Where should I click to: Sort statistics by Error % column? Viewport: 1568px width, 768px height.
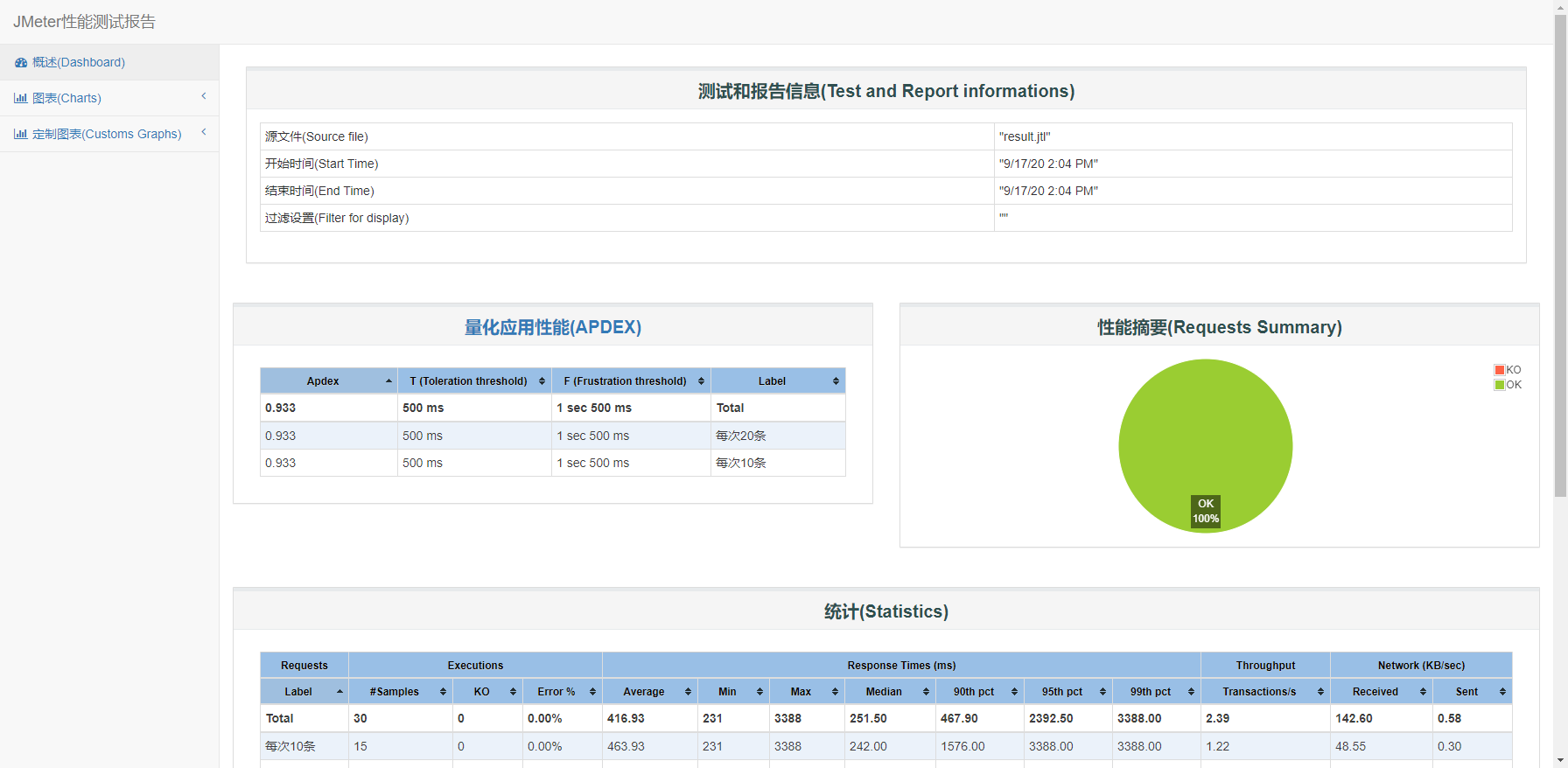563,692
